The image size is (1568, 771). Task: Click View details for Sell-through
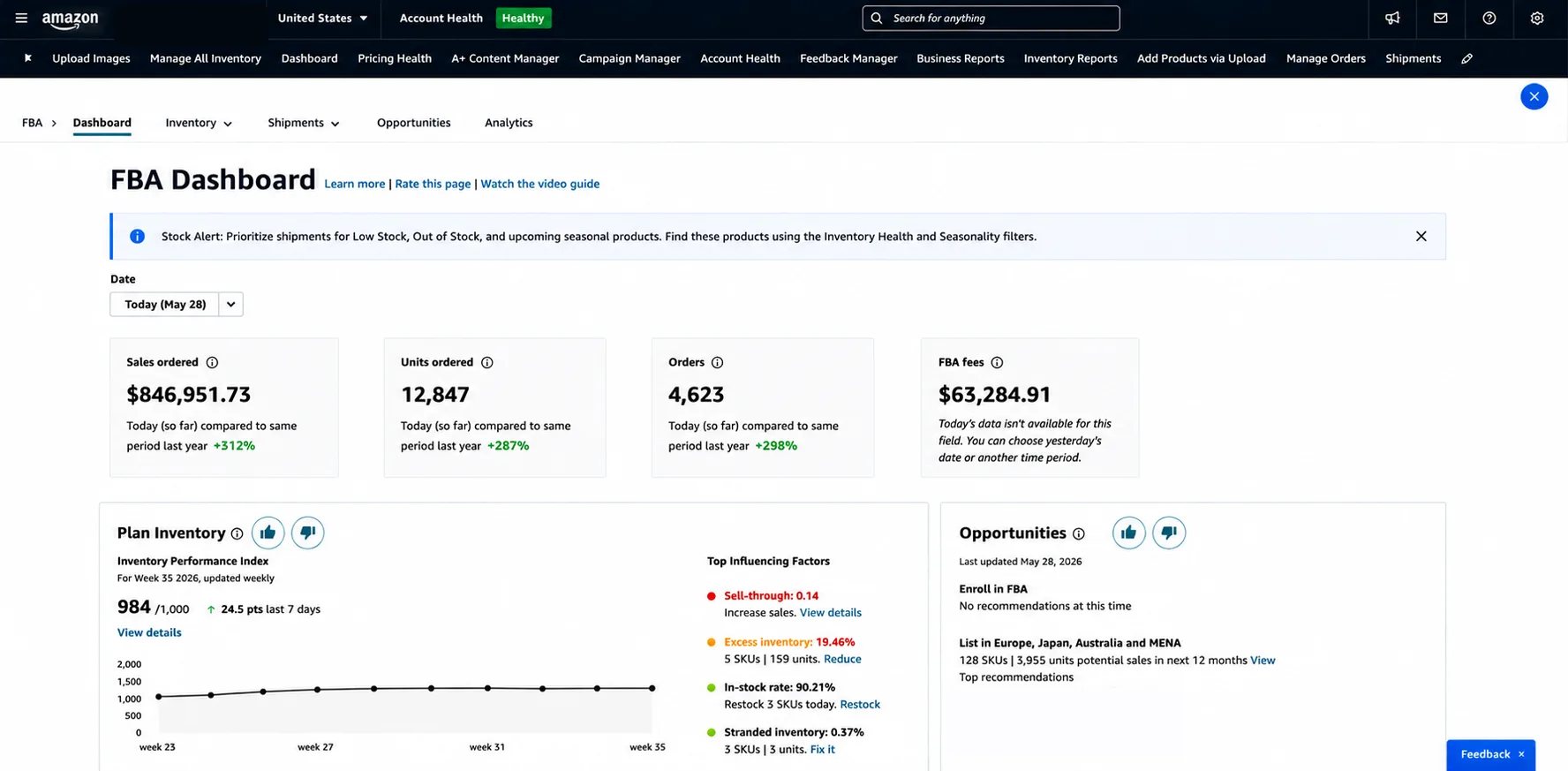[x=830, y=612]
